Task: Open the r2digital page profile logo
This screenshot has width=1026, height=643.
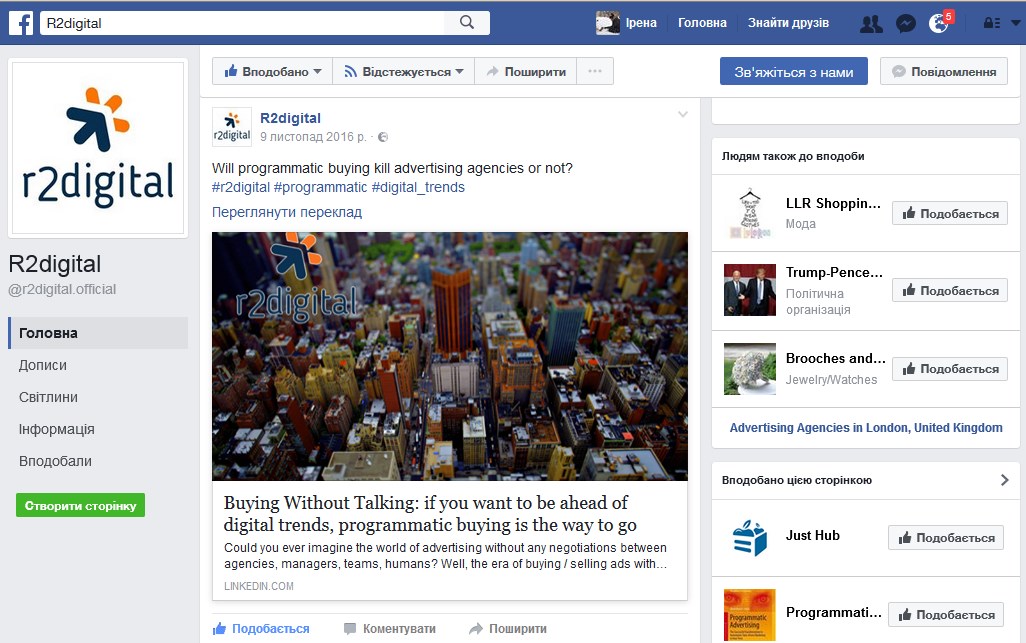Action: pos(98,148)
